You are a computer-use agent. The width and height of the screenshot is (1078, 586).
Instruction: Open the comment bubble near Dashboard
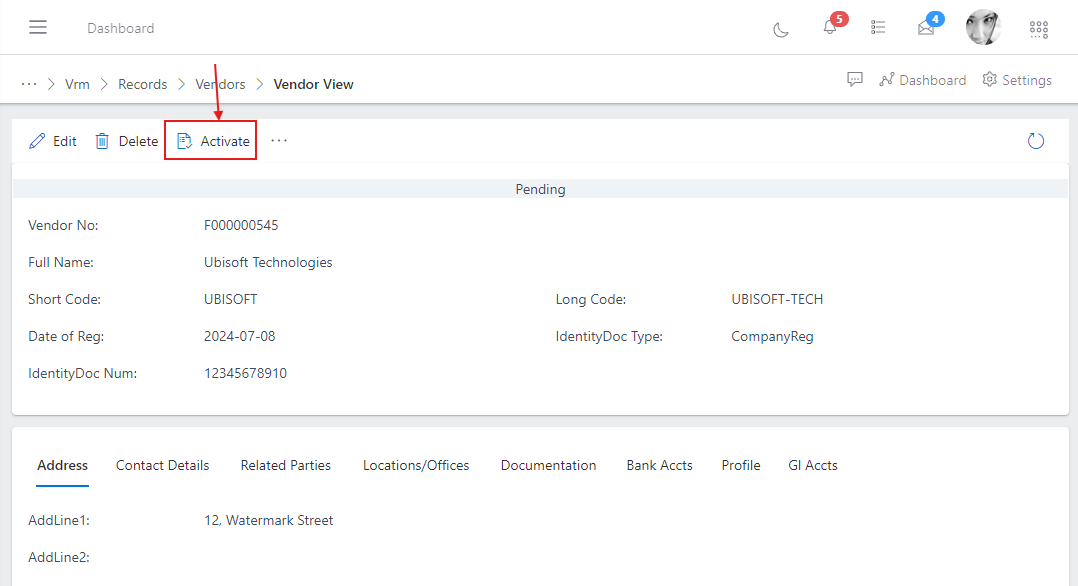tap(855, 79)
